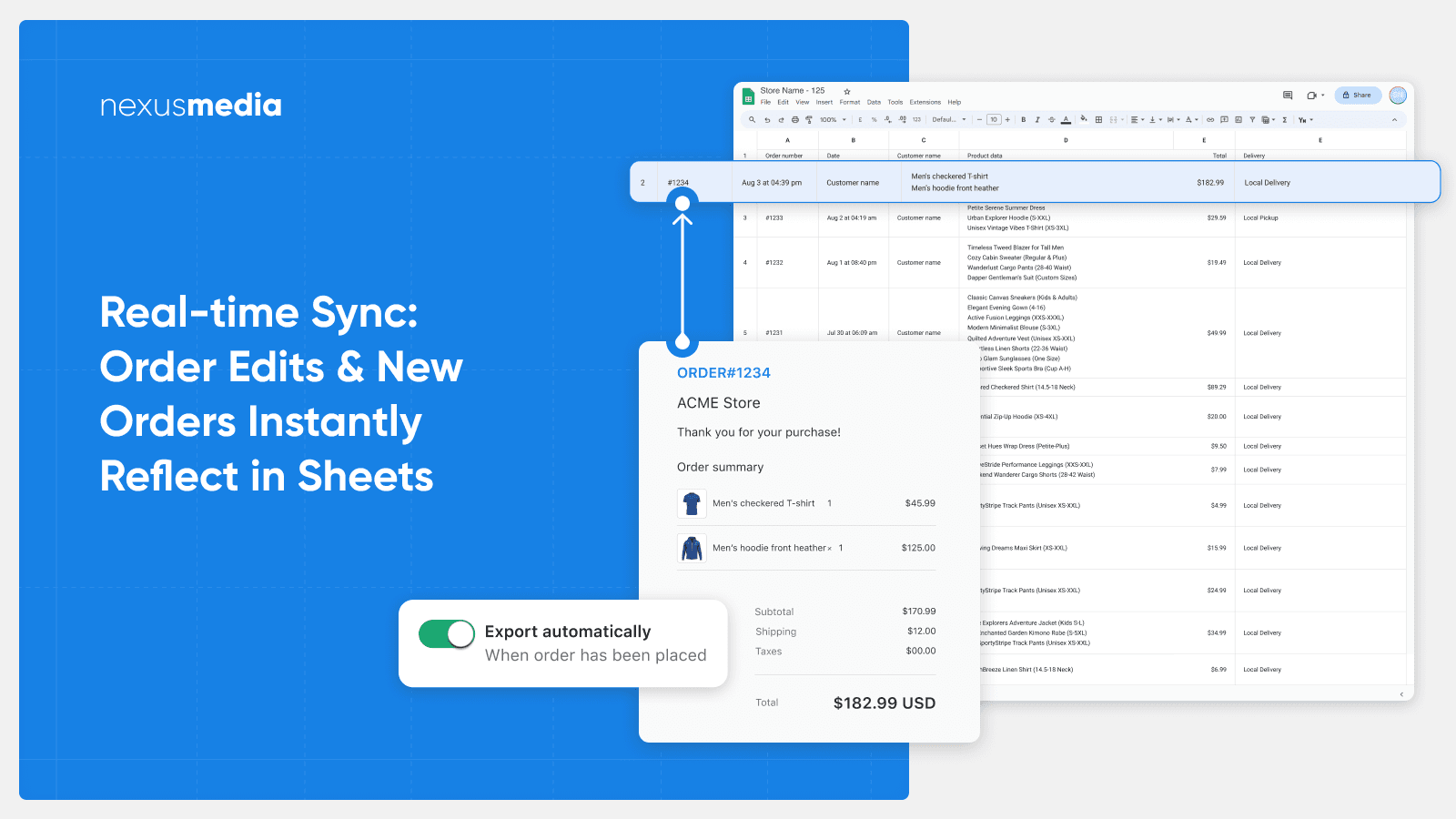The height and width of the screenshot is (819, 1456).
Task: Open the borders tool
Action: [1098, 120]
